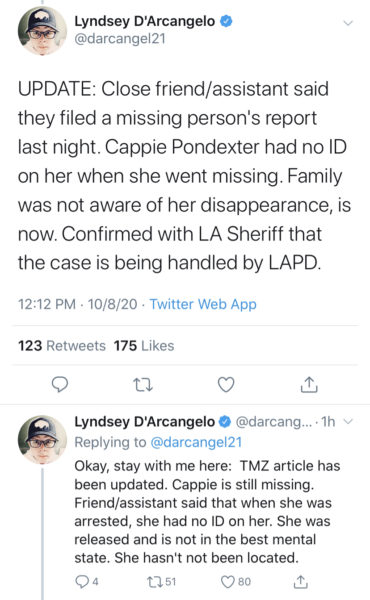Retweet the main UPDATE tweet

[143, 385]
